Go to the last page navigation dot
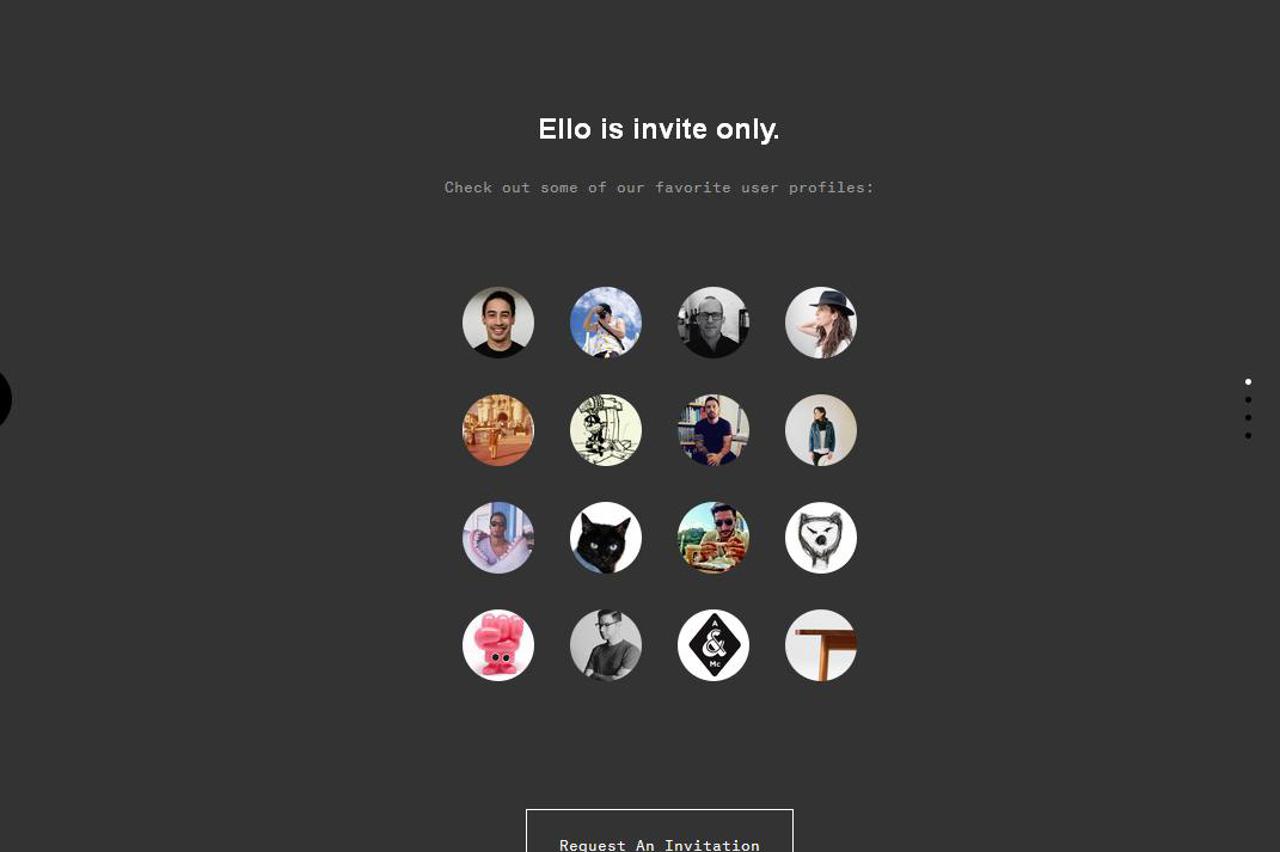The height and width of the screenshot is (852, 1280). (x=1248, y=436)
